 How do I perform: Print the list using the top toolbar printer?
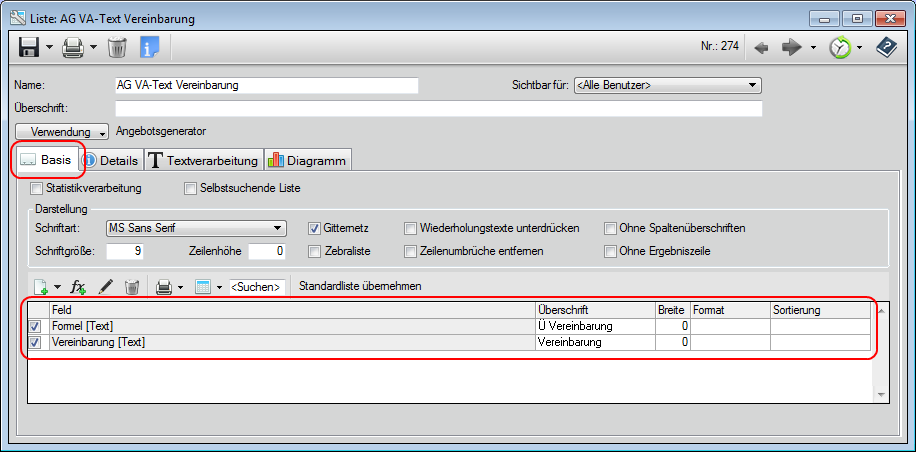click(73, 47)
